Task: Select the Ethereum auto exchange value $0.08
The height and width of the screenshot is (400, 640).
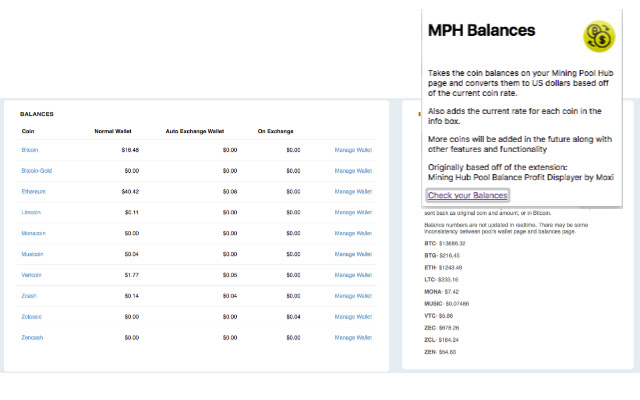Action: [230, 192]
